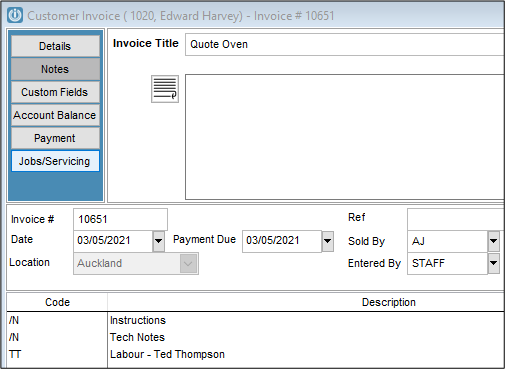Click the Code column header

57,302
